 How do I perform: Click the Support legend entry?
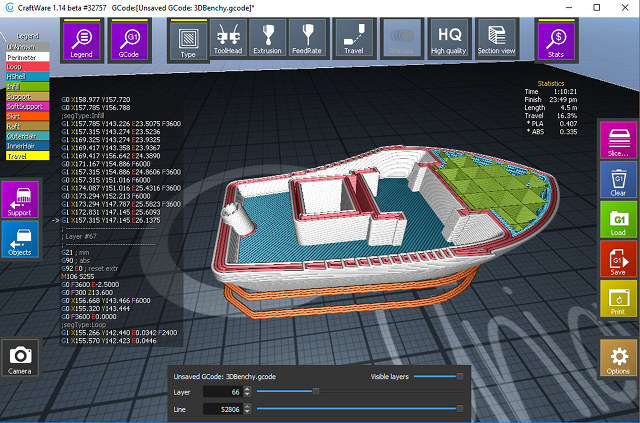coord(28,97)
